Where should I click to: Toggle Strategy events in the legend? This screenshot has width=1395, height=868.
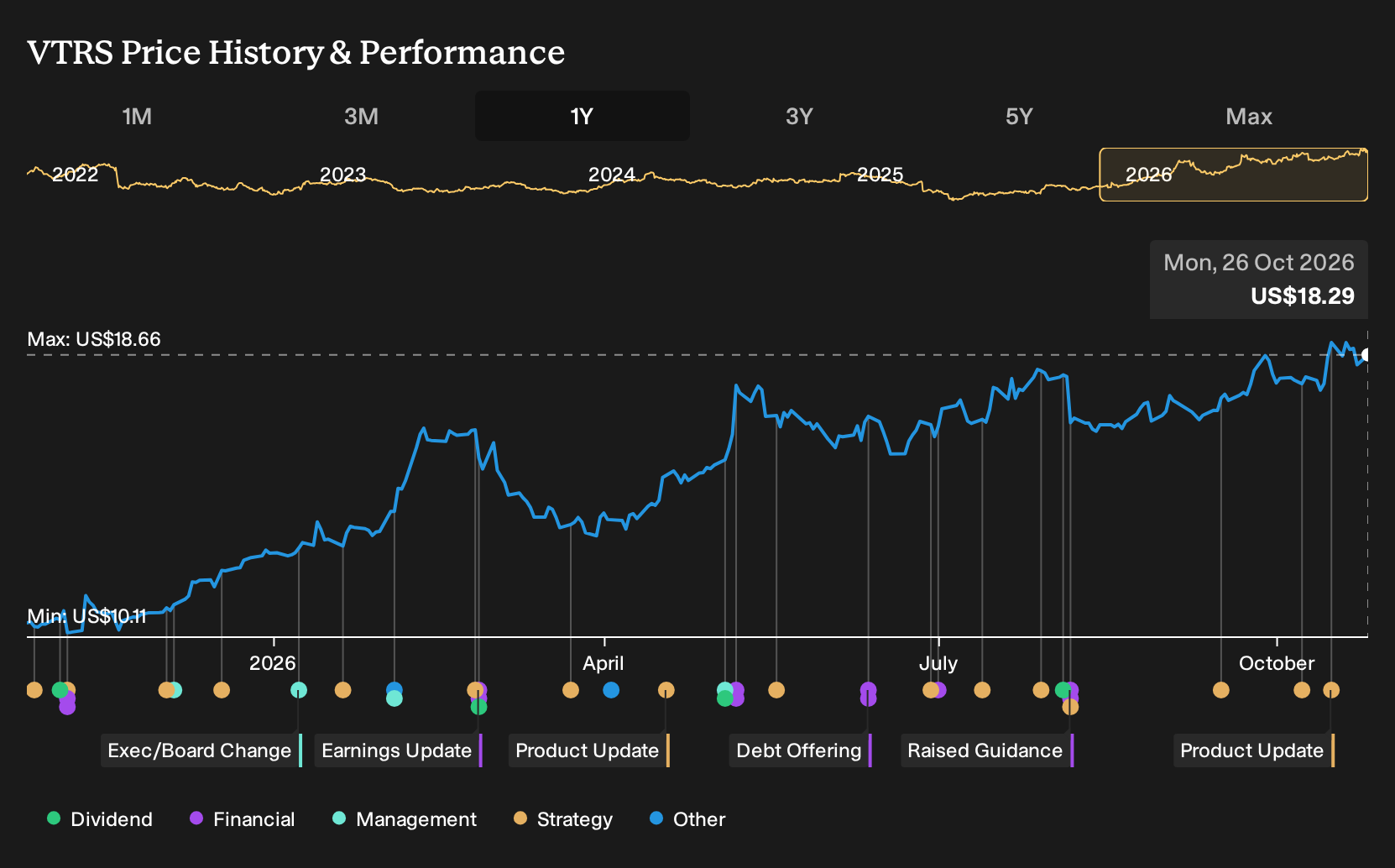point(563,819)
